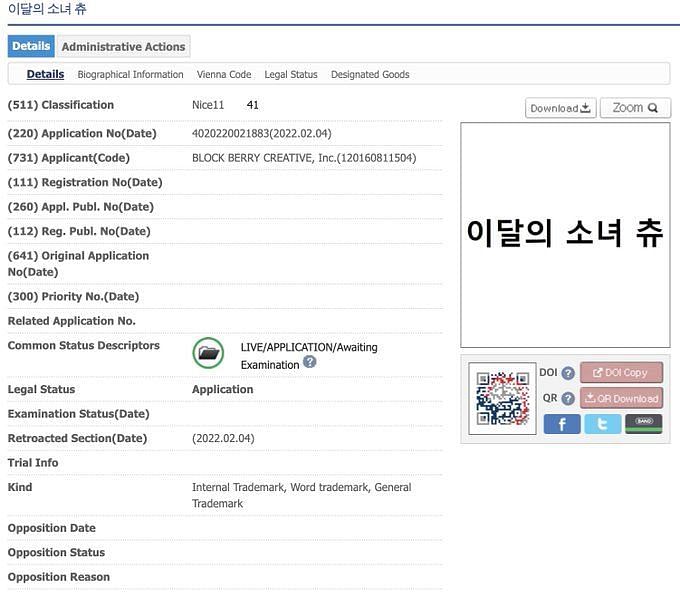
Task: Open the Administrative Actions tab
Action: (123, 46)
